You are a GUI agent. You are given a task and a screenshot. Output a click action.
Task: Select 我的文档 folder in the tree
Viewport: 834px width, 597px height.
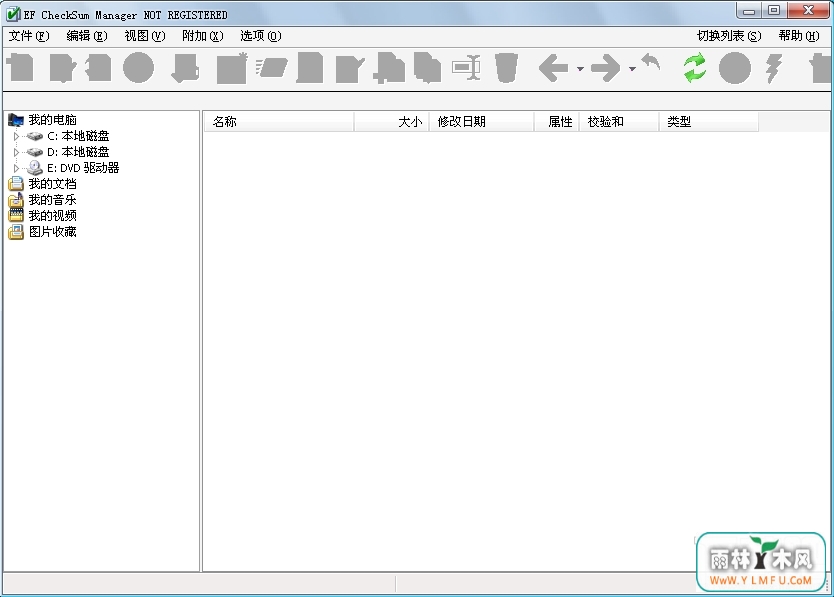pos(53,184)
